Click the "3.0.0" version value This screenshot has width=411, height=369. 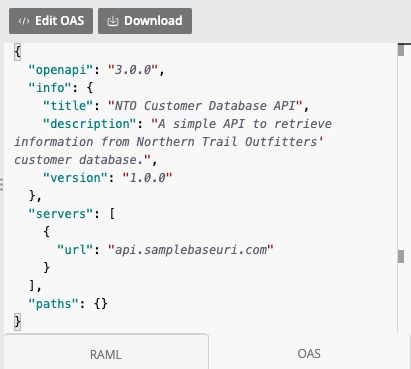coord(133,70)
